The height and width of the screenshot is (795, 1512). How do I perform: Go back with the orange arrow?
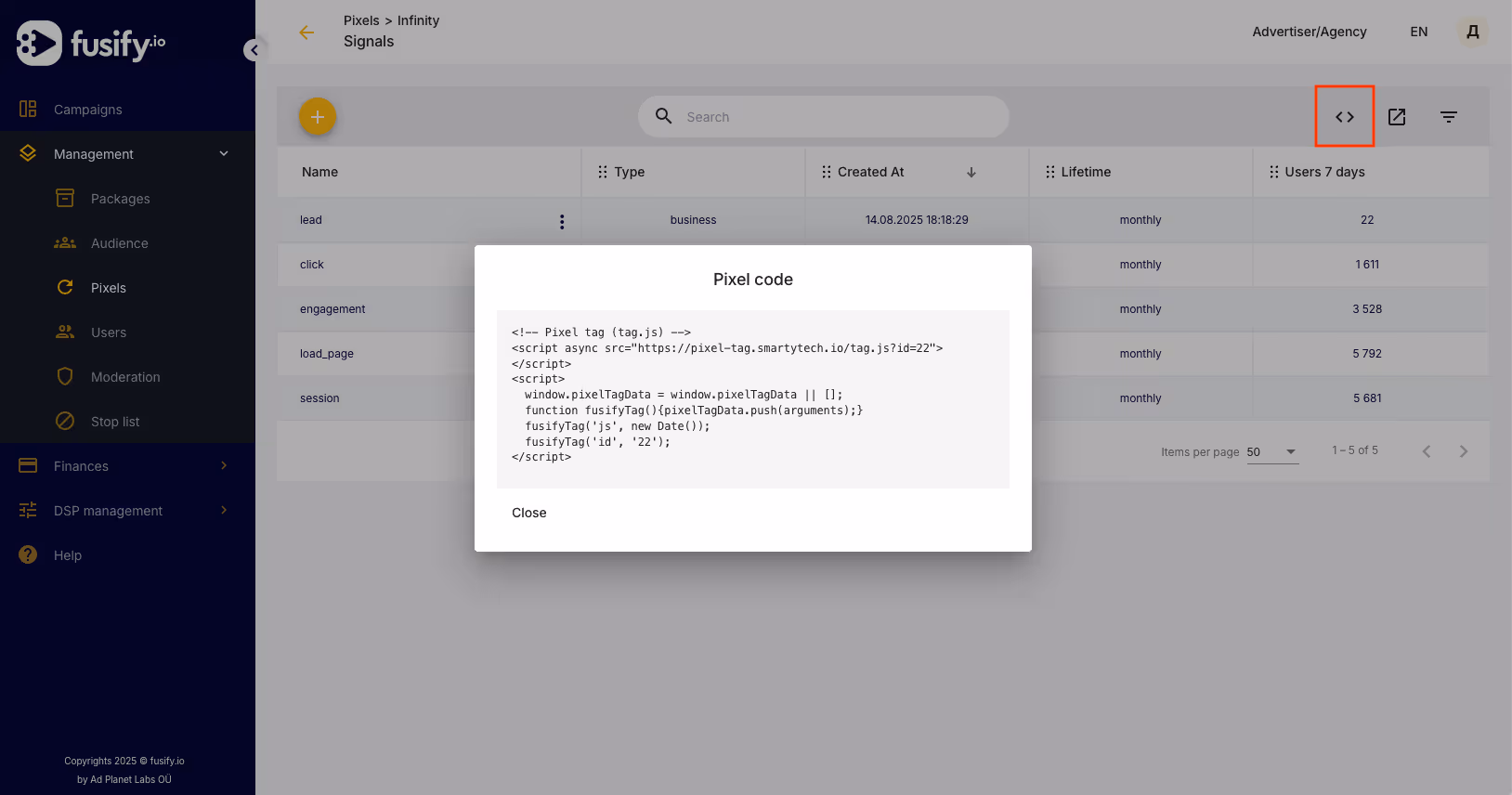tap(306, 33)
